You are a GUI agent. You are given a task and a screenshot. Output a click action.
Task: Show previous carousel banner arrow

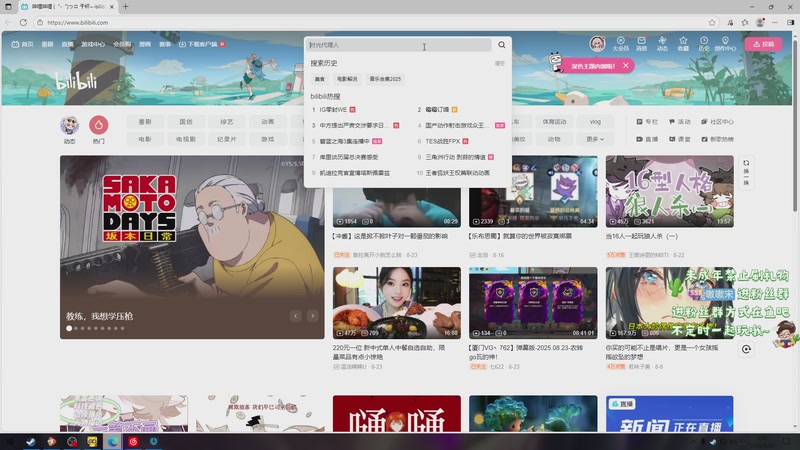(x=295, y=316)
